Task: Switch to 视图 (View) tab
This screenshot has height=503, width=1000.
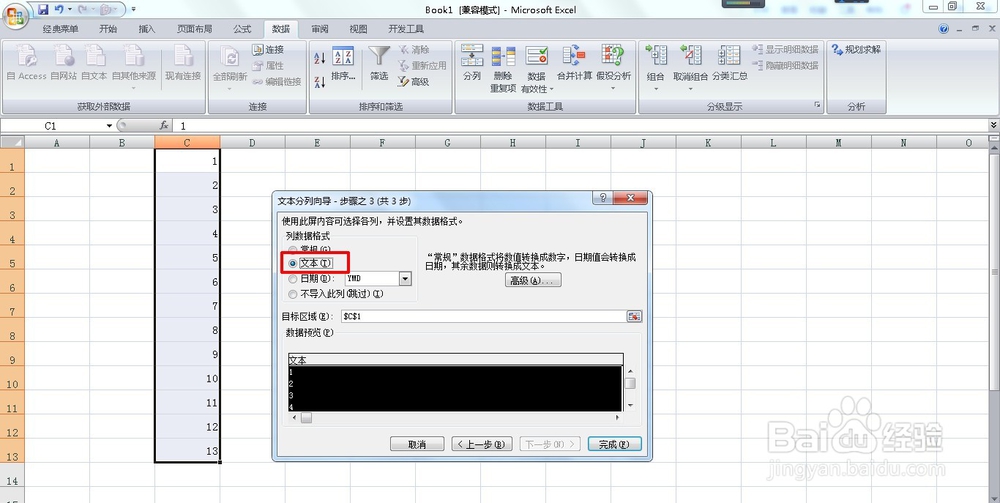Action: point(358,29)
